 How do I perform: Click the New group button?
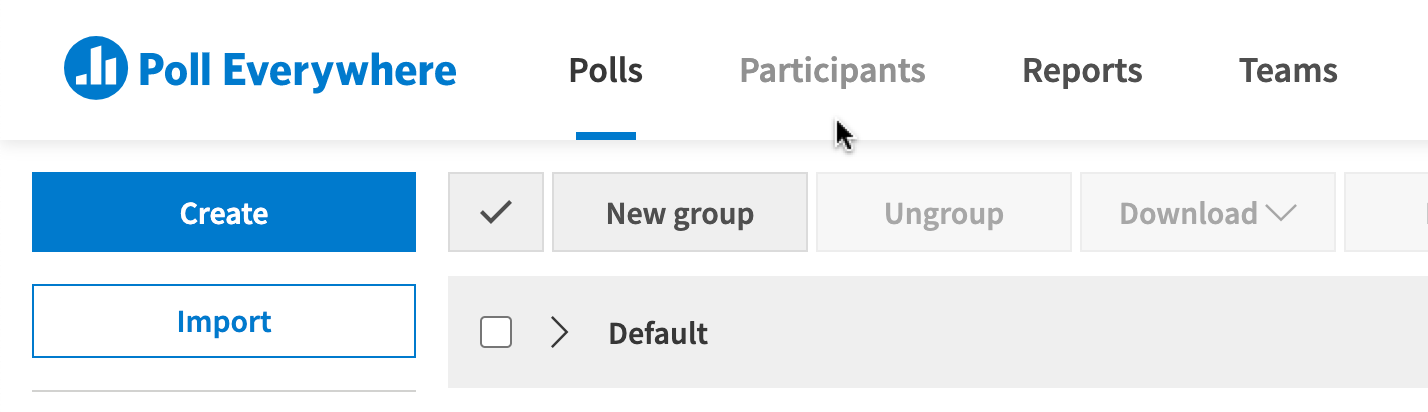680,212
